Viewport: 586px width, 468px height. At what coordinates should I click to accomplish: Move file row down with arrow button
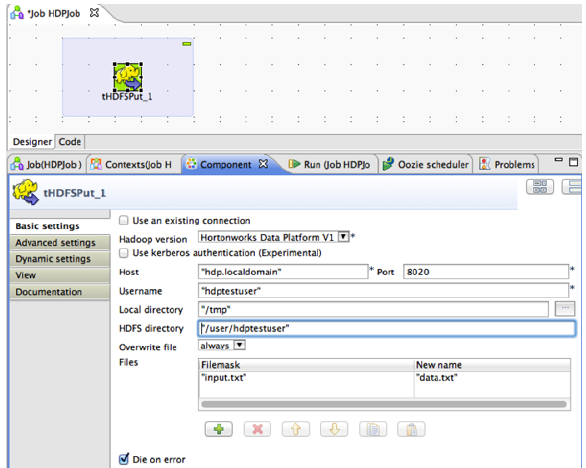pyautogui.click(x=334, y=429)
